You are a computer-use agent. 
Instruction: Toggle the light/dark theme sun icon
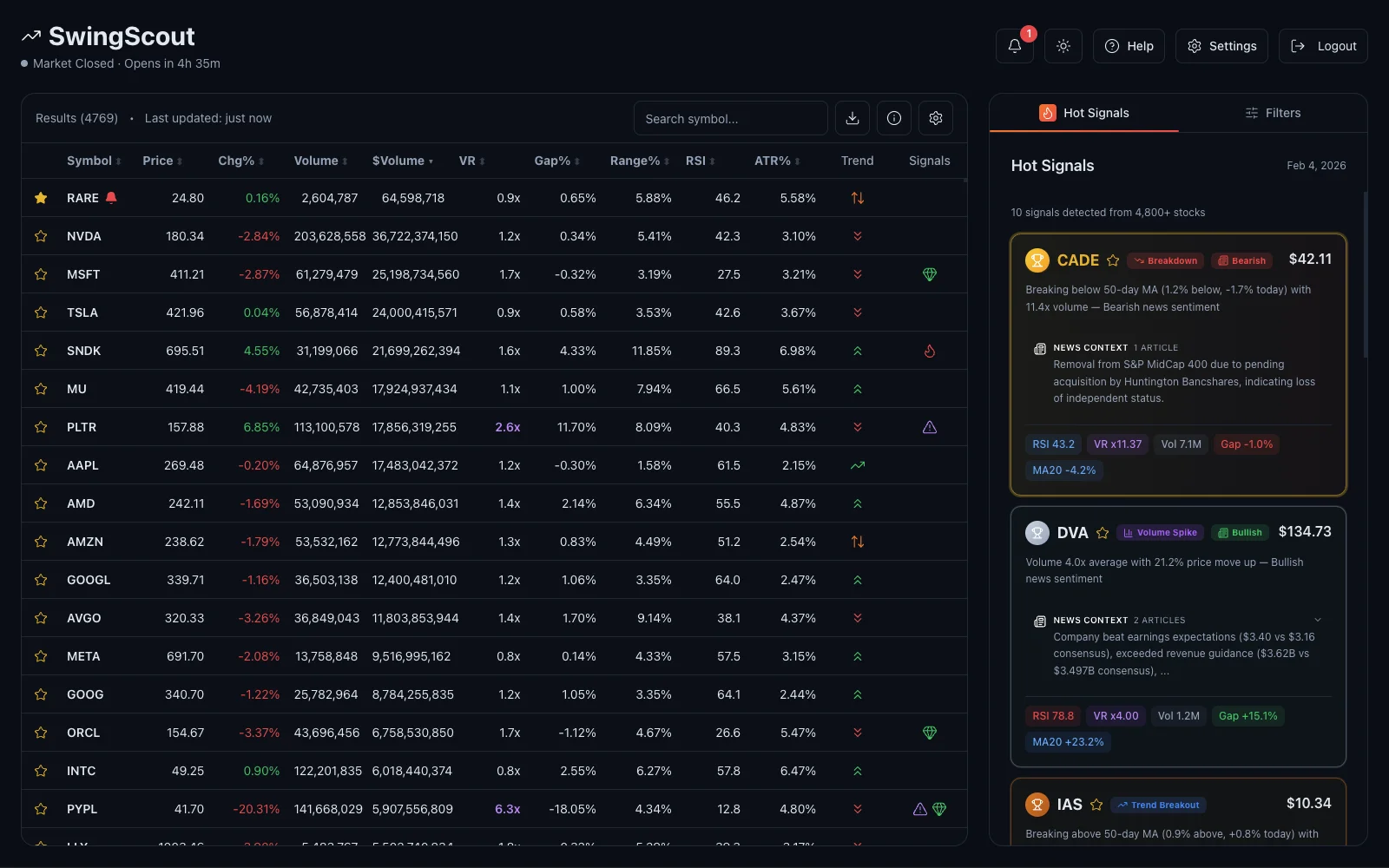(1063, 46)
